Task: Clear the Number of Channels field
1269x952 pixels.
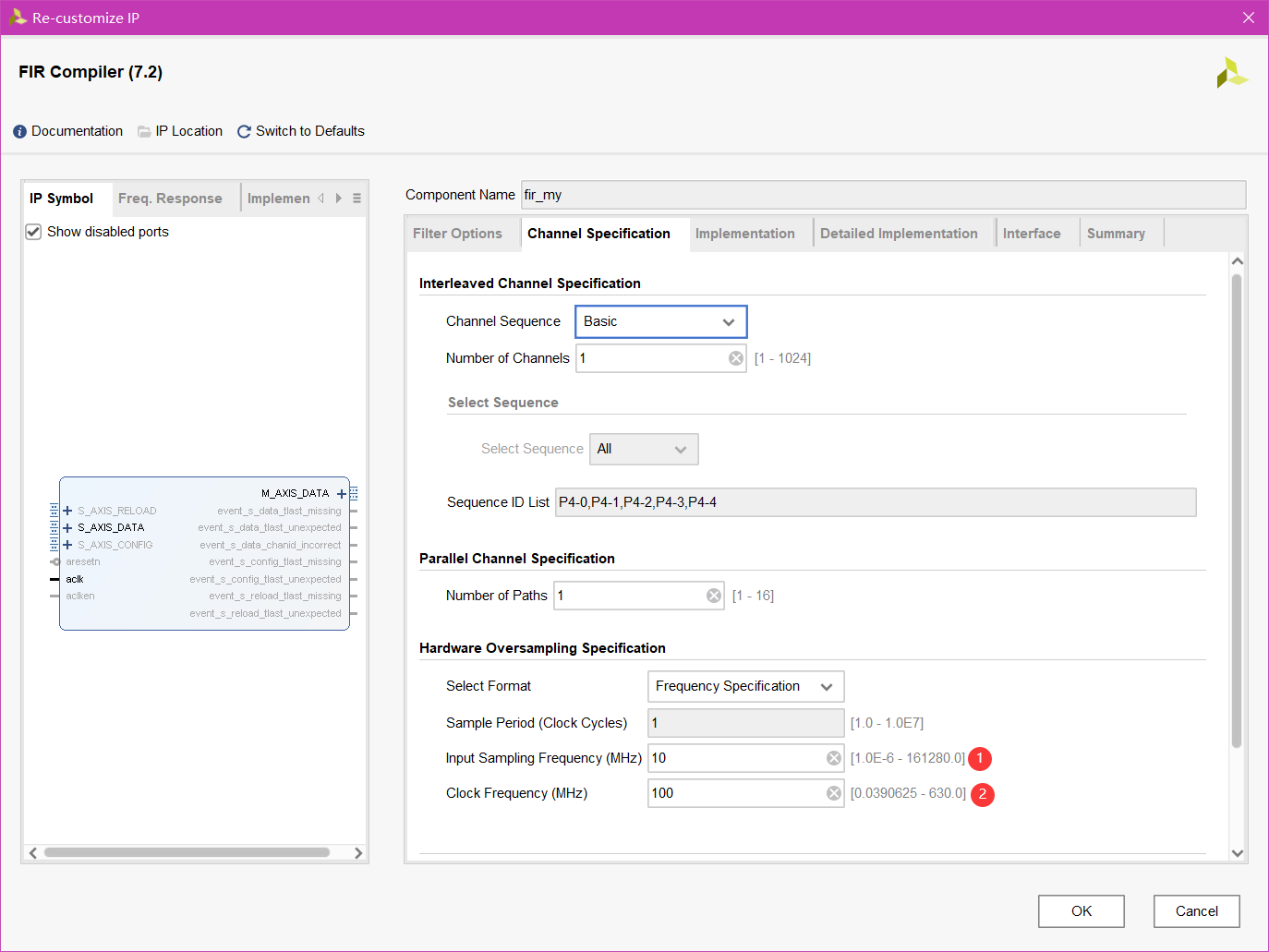Action: (x=736, y=358)
